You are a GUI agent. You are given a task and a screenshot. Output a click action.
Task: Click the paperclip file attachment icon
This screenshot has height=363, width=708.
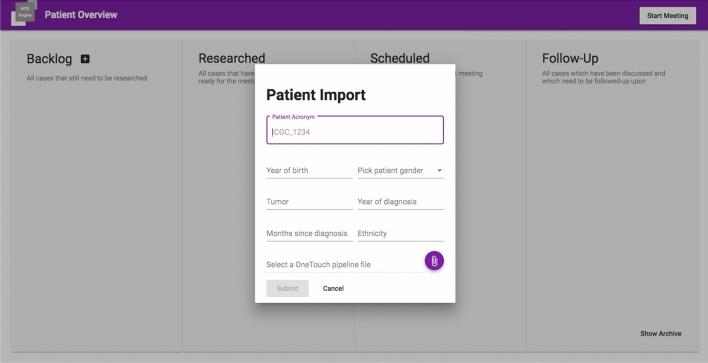[x=434, y=261]
